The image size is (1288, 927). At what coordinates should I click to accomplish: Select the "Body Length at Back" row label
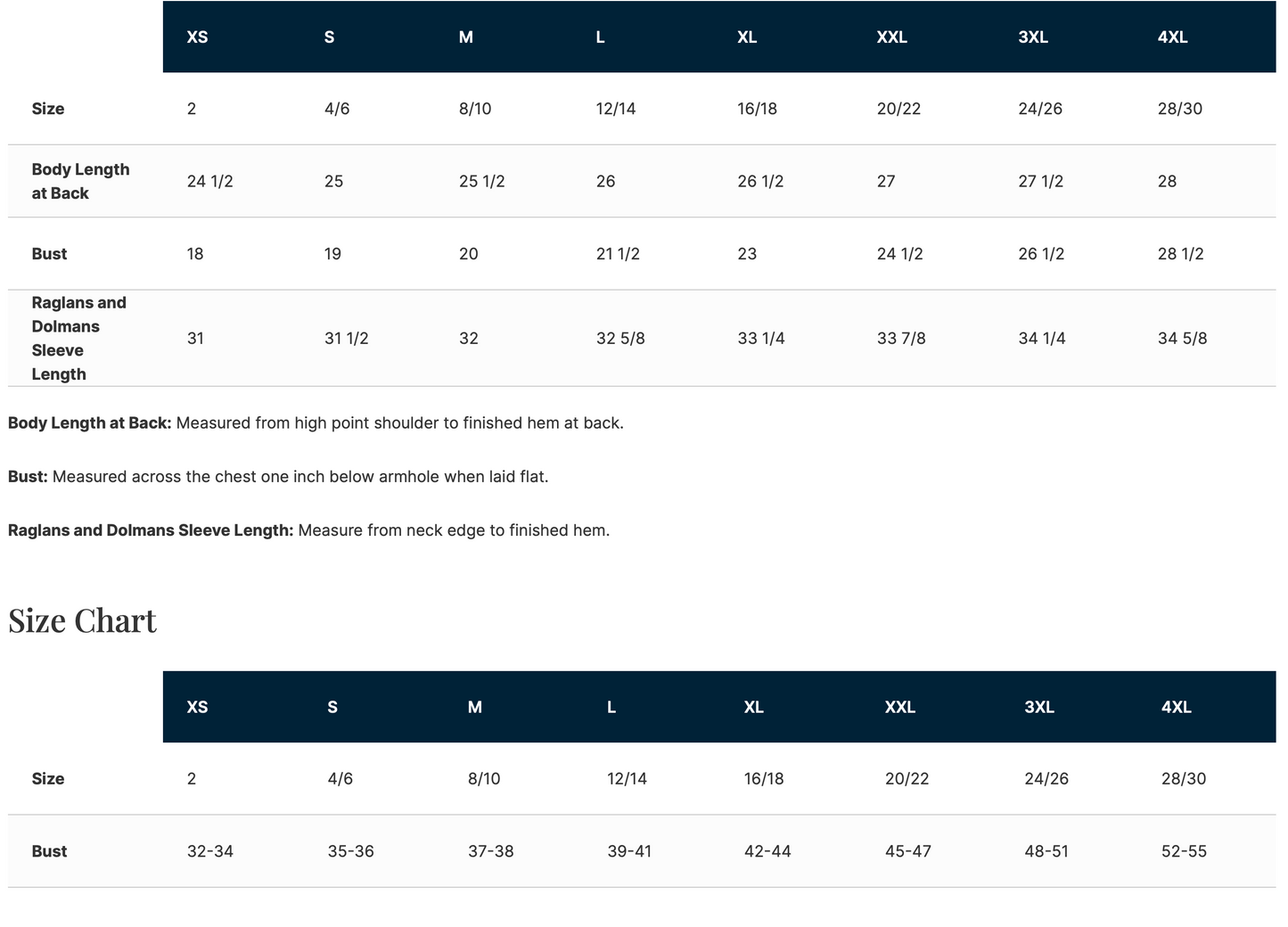80,181
